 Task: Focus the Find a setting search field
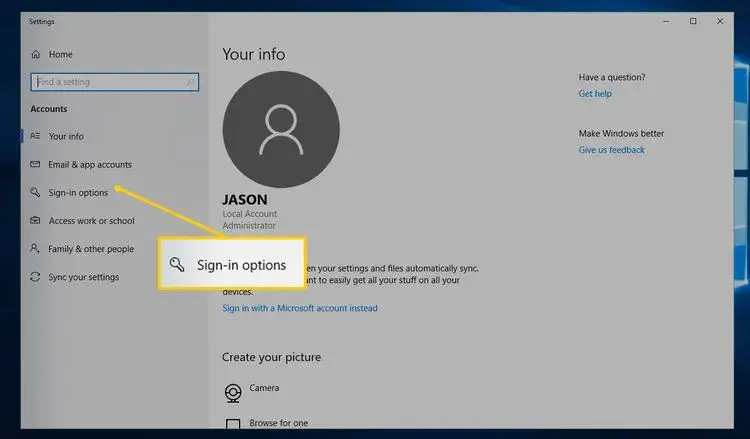coord(108,82)
